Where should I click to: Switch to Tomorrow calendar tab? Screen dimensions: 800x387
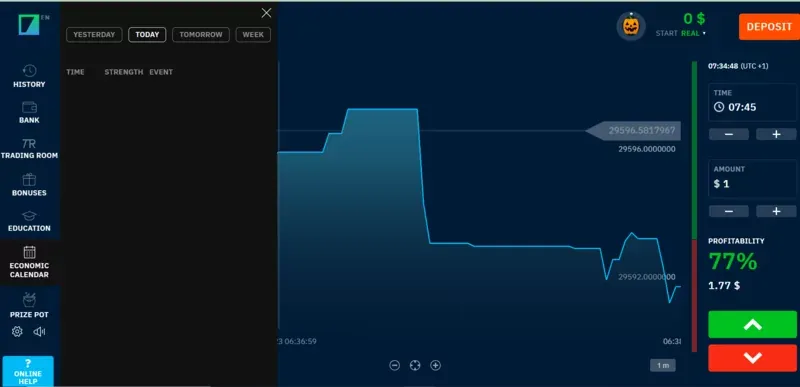pos(201,35)
